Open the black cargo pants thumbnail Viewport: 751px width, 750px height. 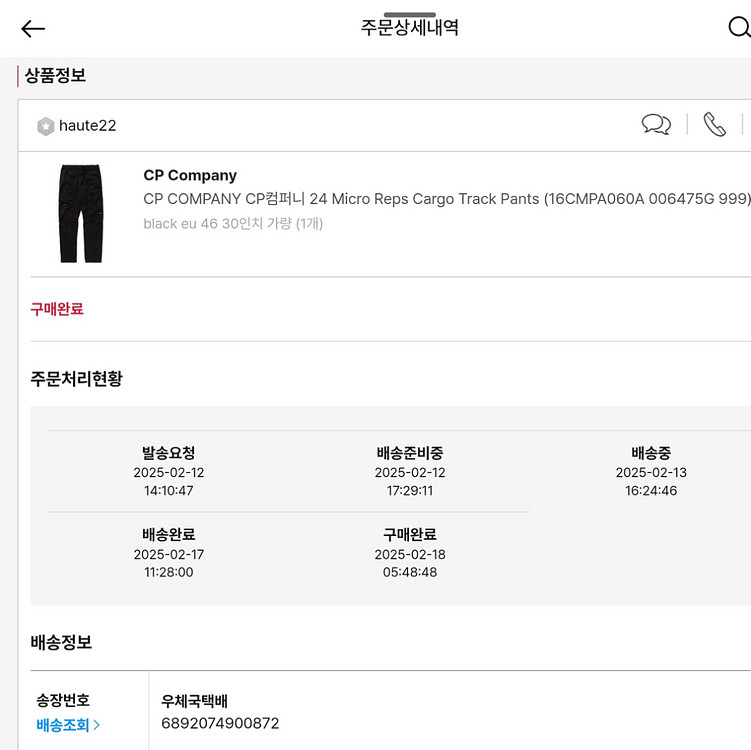[80, 214]
